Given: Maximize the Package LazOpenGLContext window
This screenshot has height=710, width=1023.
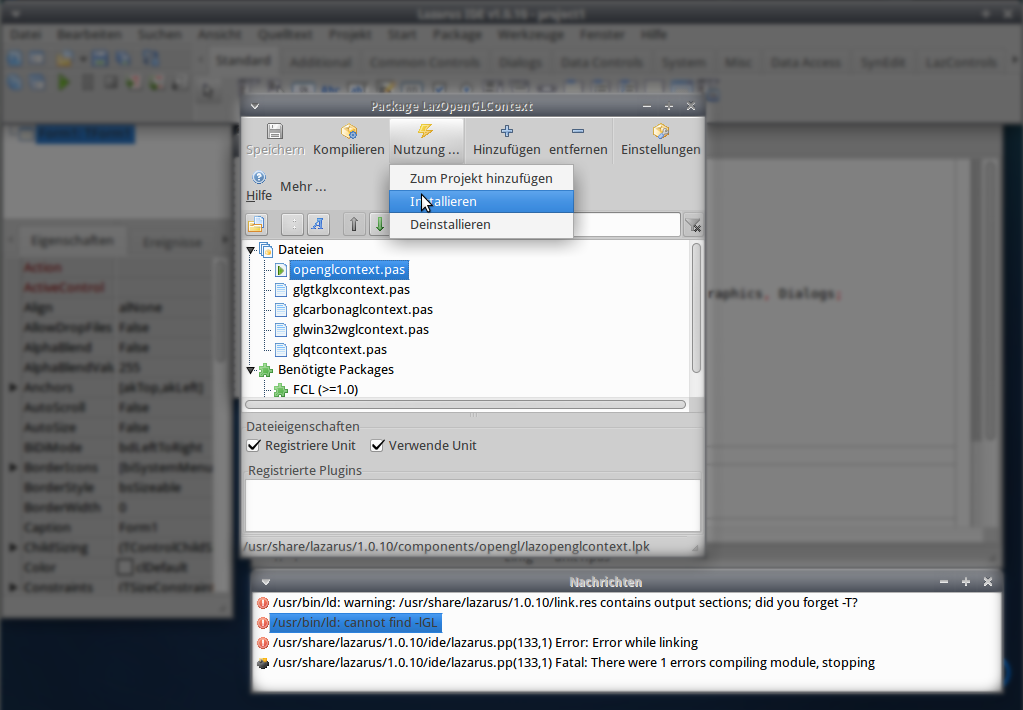Looking at the screenshot, I should coord(669,106).
